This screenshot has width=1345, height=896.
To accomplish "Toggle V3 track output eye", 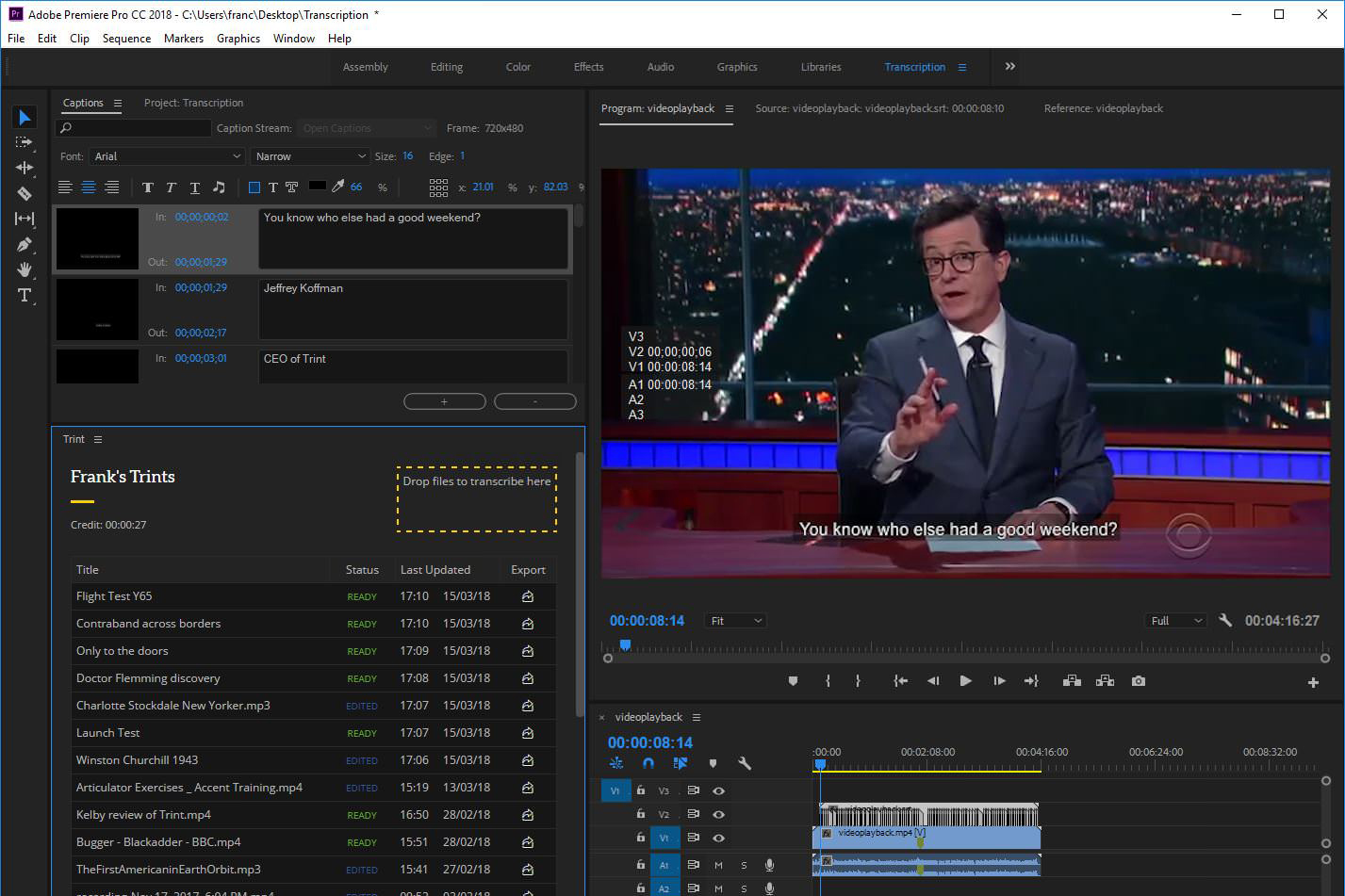I will [x=718, y=790].
